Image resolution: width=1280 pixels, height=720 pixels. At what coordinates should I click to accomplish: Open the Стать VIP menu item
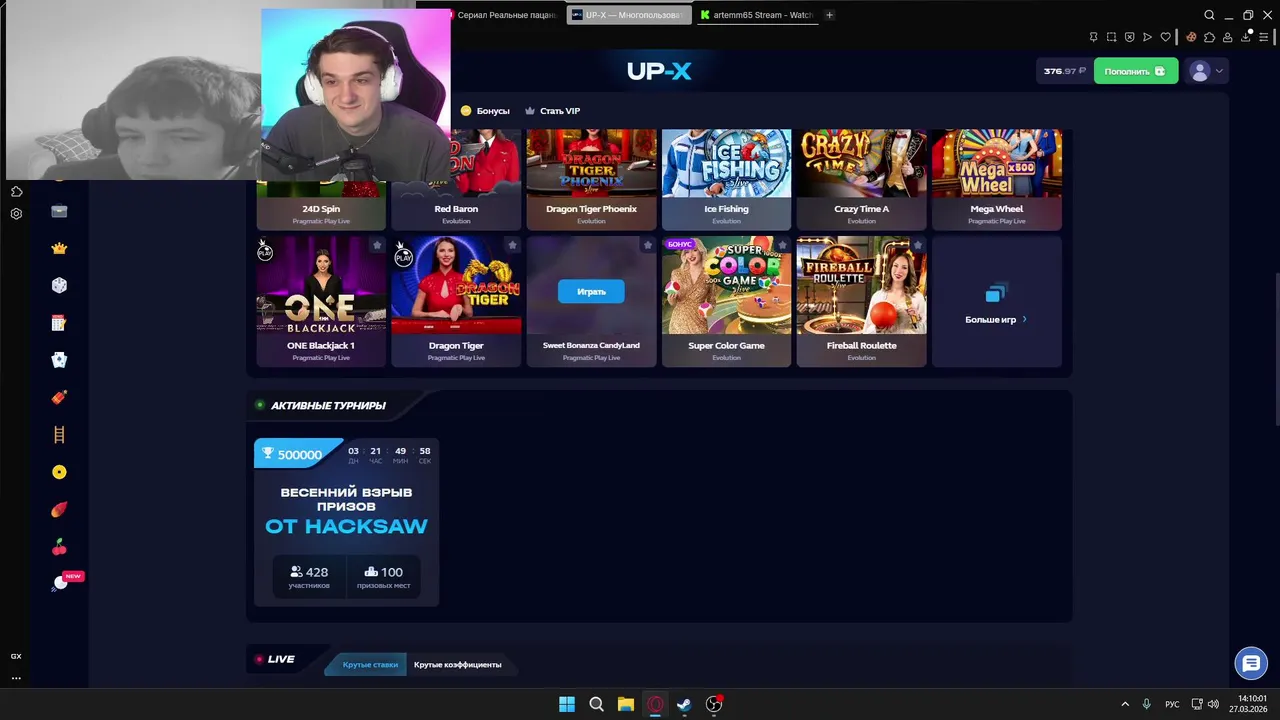[552, 111]
